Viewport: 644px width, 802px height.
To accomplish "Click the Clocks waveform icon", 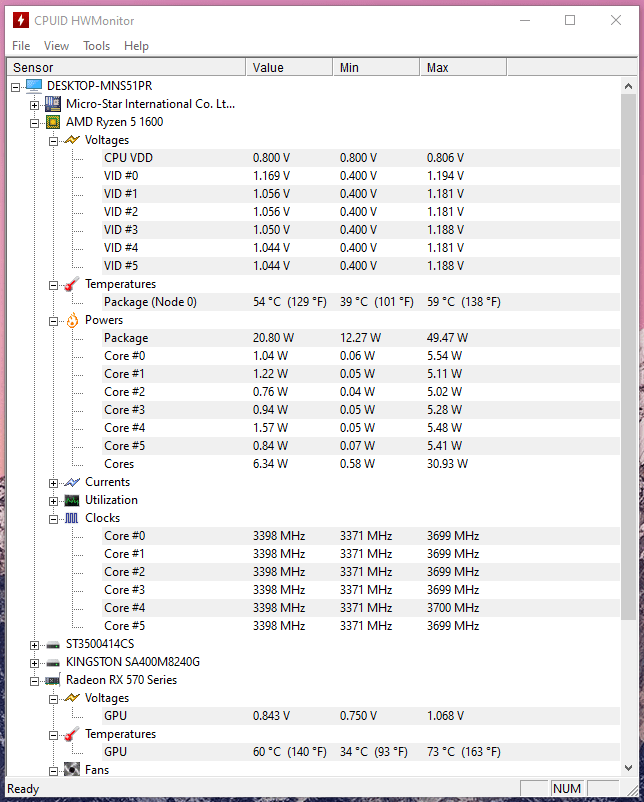I will click(x=72, y=519).
